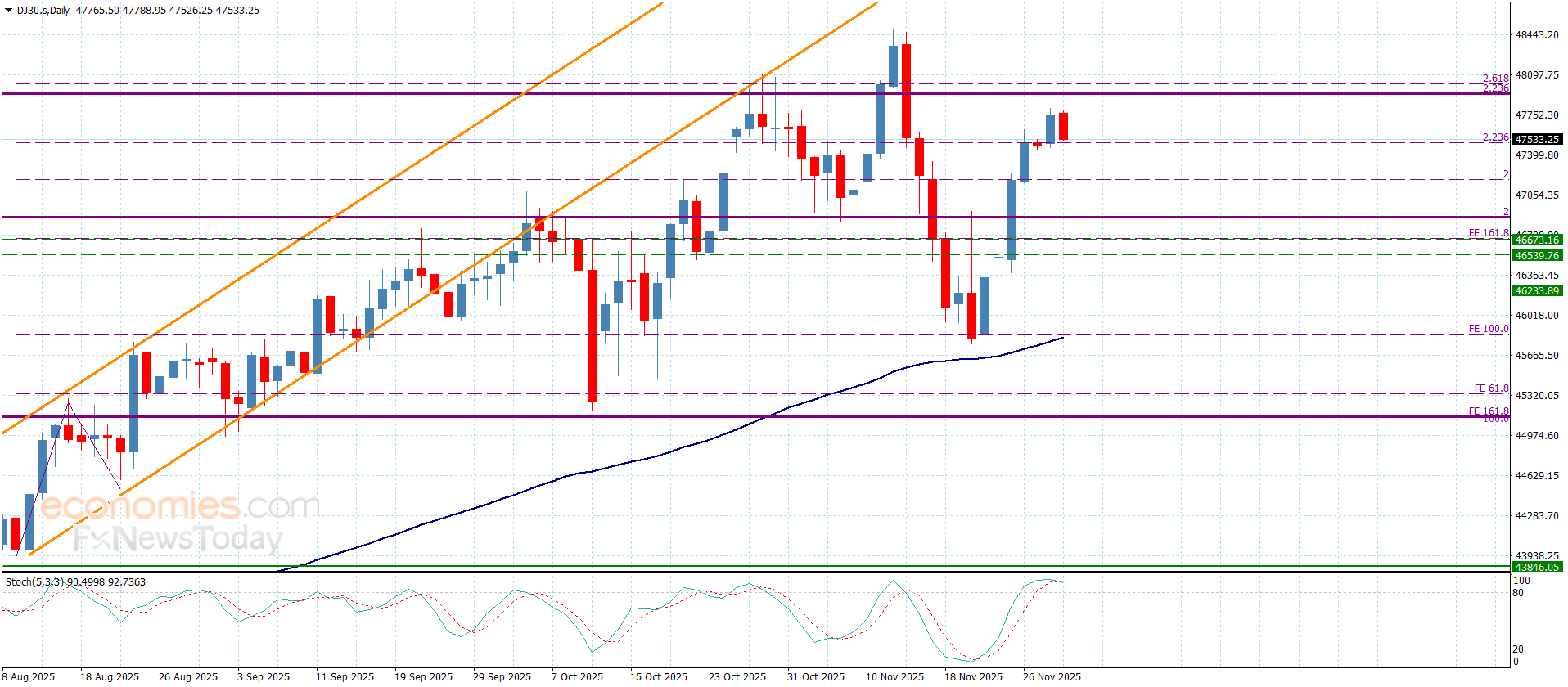Click the 29 Sep 2025 date label
This screenshot has width=1568, height=687.
point(502,676)
